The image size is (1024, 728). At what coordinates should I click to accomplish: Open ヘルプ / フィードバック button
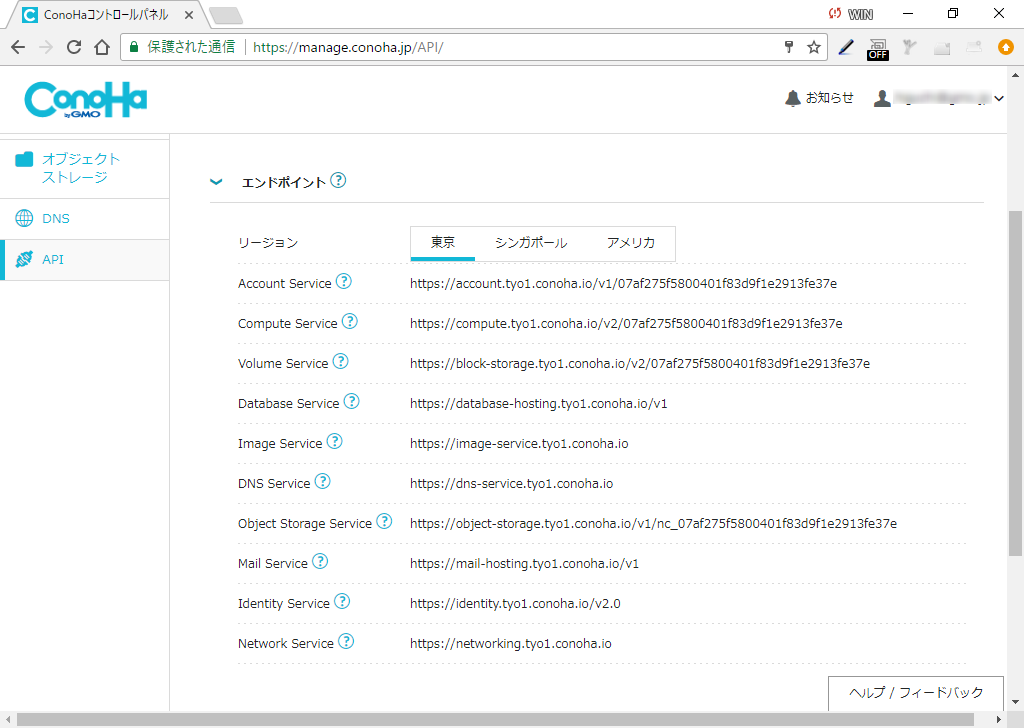916,693
